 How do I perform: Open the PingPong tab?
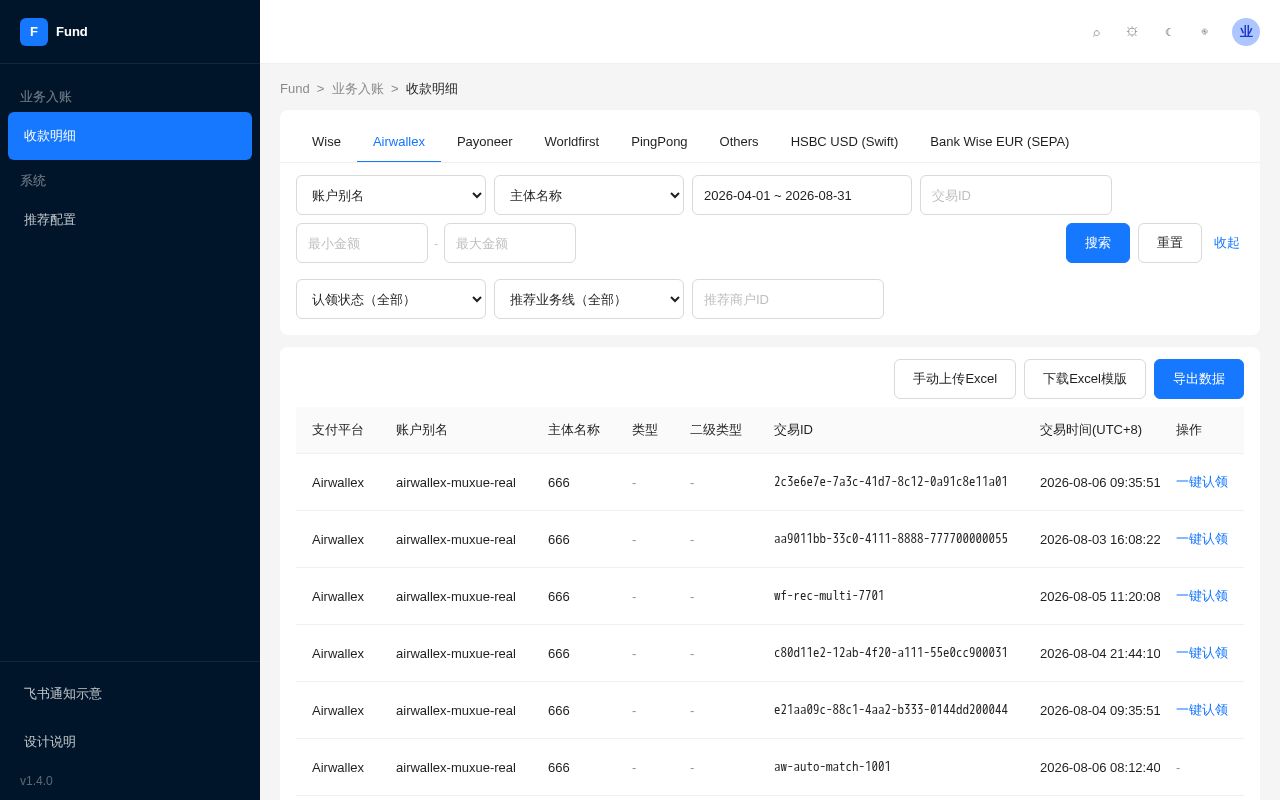point(659,142)
